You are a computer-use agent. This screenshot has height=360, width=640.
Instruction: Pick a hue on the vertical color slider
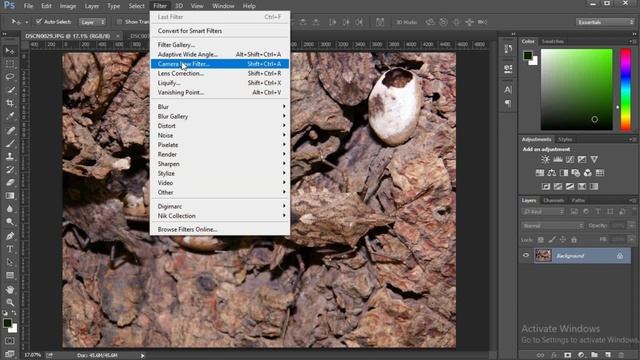pos(625,89)
